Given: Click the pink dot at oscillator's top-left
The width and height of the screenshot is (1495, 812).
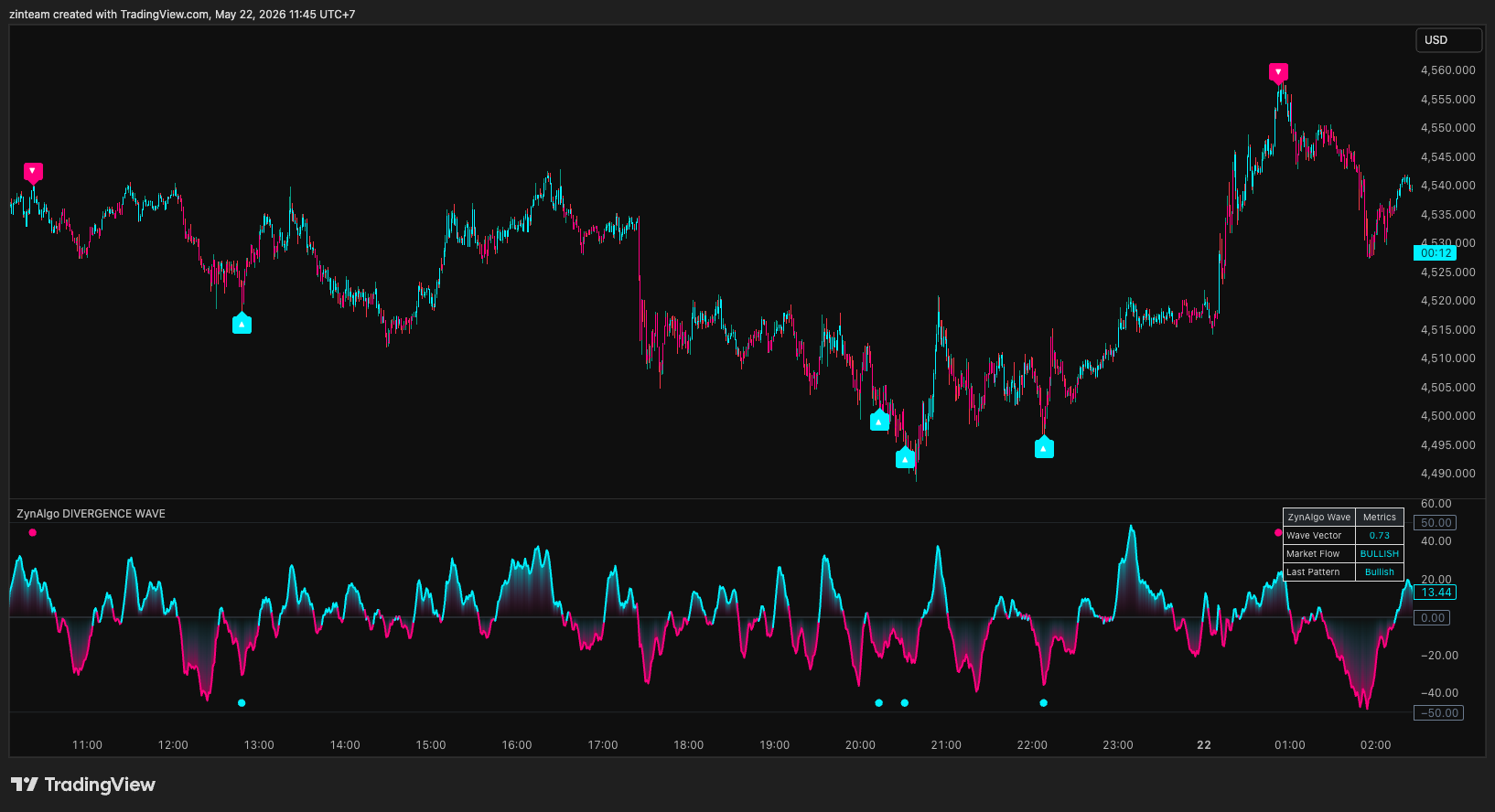Looking at the screenshot, I should tap(33, 532).
